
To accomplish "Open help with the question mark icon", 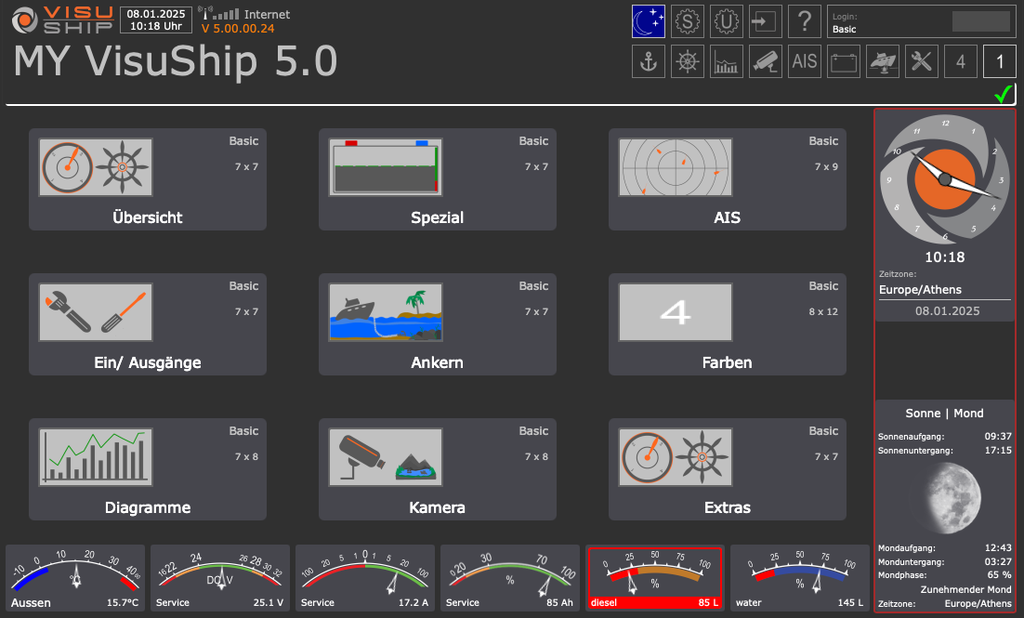I will pyautogui.click(x=805, y=22).
